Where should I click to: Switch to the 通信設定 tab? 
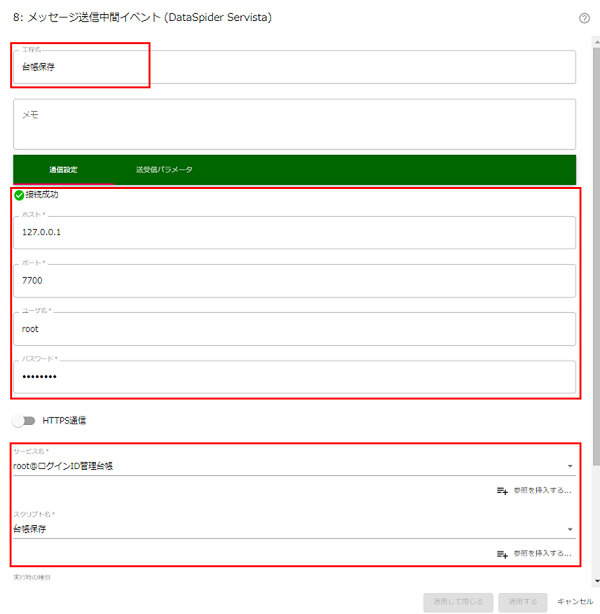point(63,169)
